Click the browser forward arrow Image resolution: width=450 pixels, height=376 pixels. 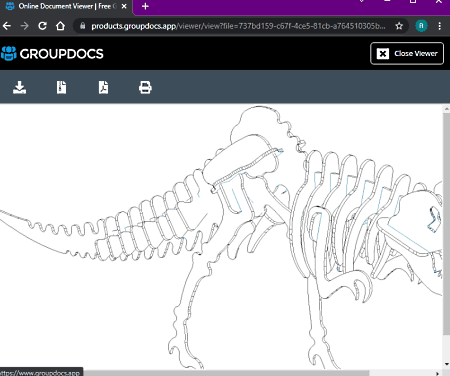tap(25, 26)
